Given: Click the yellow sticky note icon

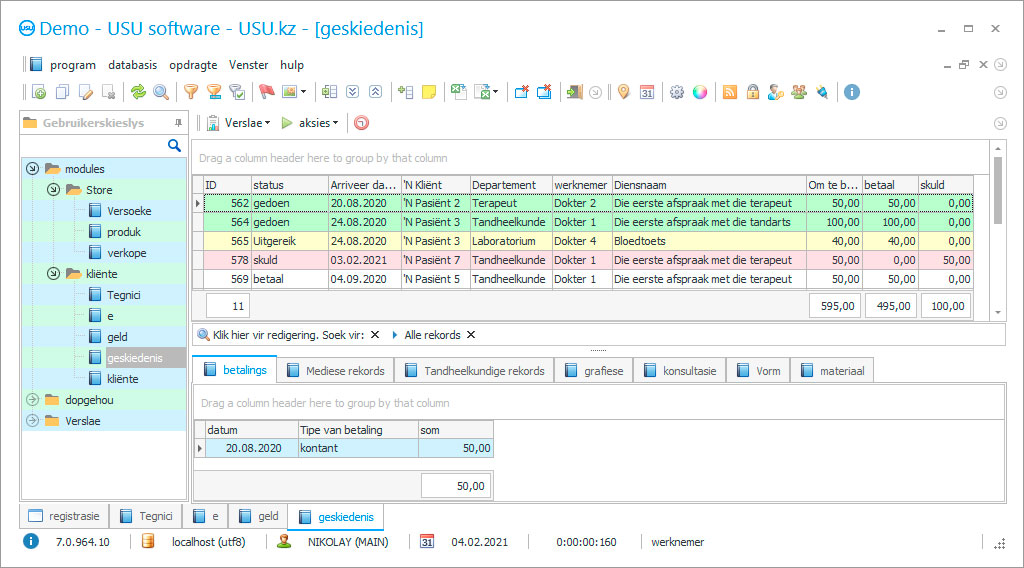Looking at the screenshot, I should pos(429,92).
